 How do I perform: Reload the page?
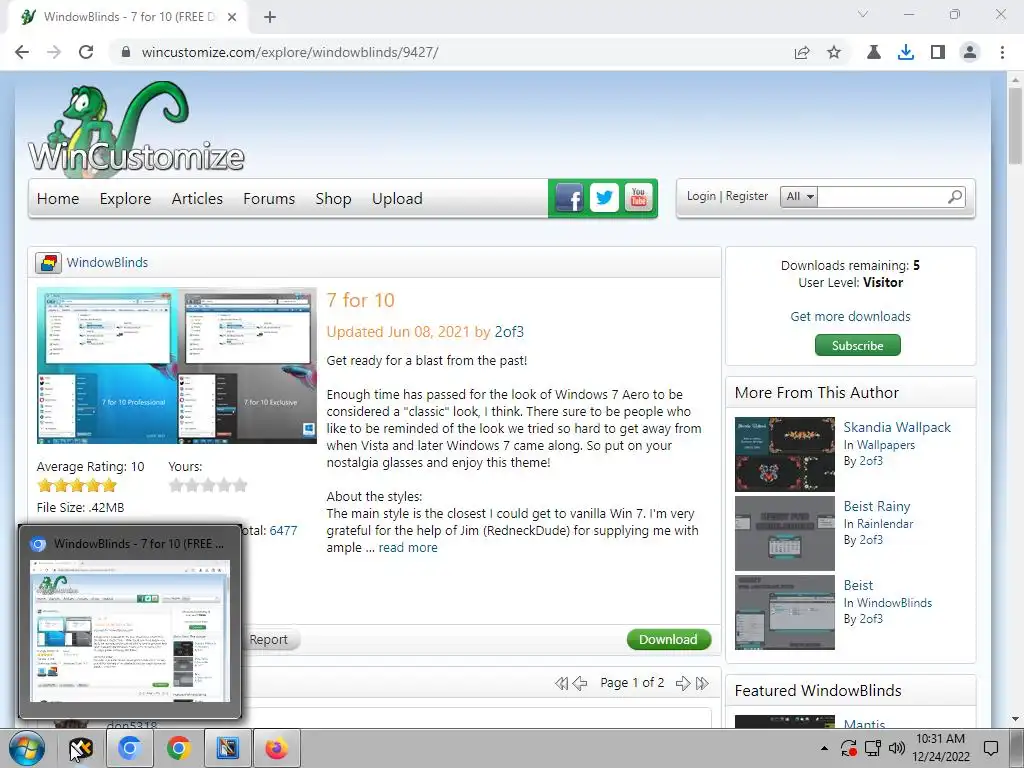(86, 52)
